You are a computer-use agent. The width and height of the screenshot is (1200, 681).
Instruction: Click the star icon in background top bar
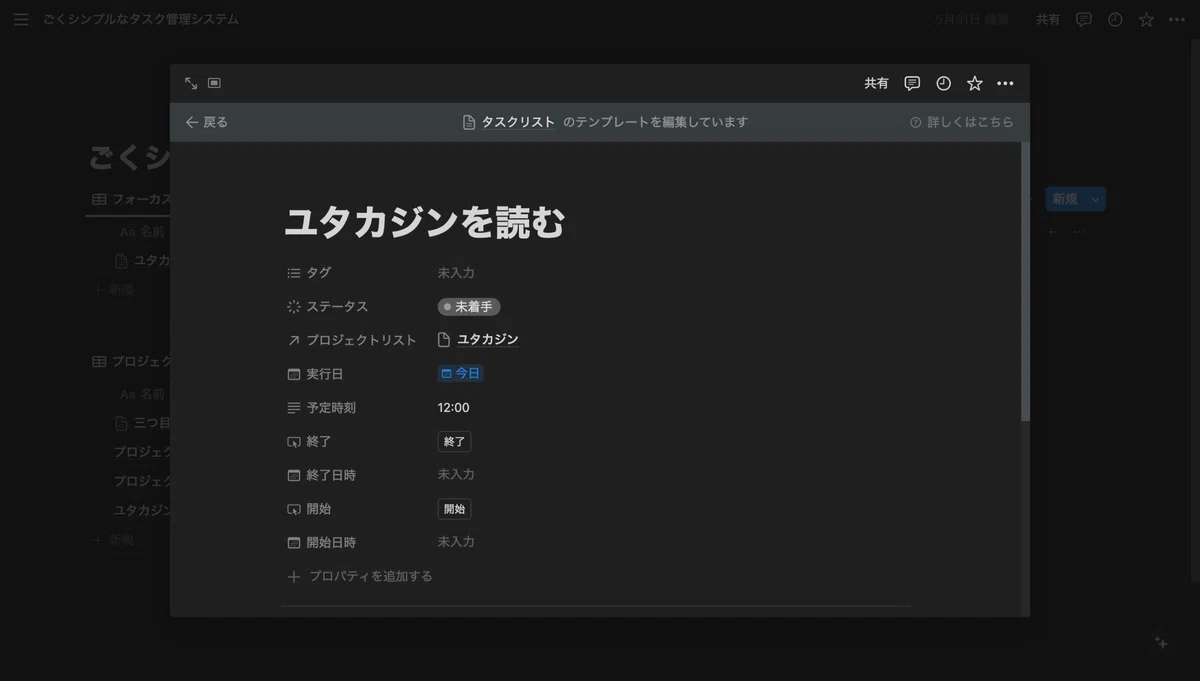tap(1146, 19)
